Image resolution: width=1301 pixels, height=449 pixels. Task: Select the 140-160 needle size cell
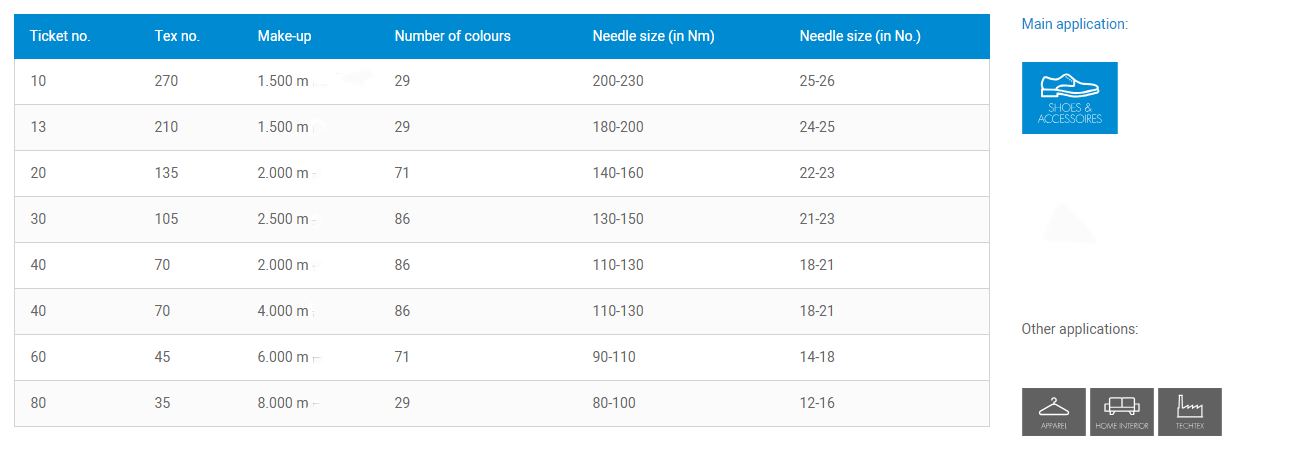click(618, 173)
